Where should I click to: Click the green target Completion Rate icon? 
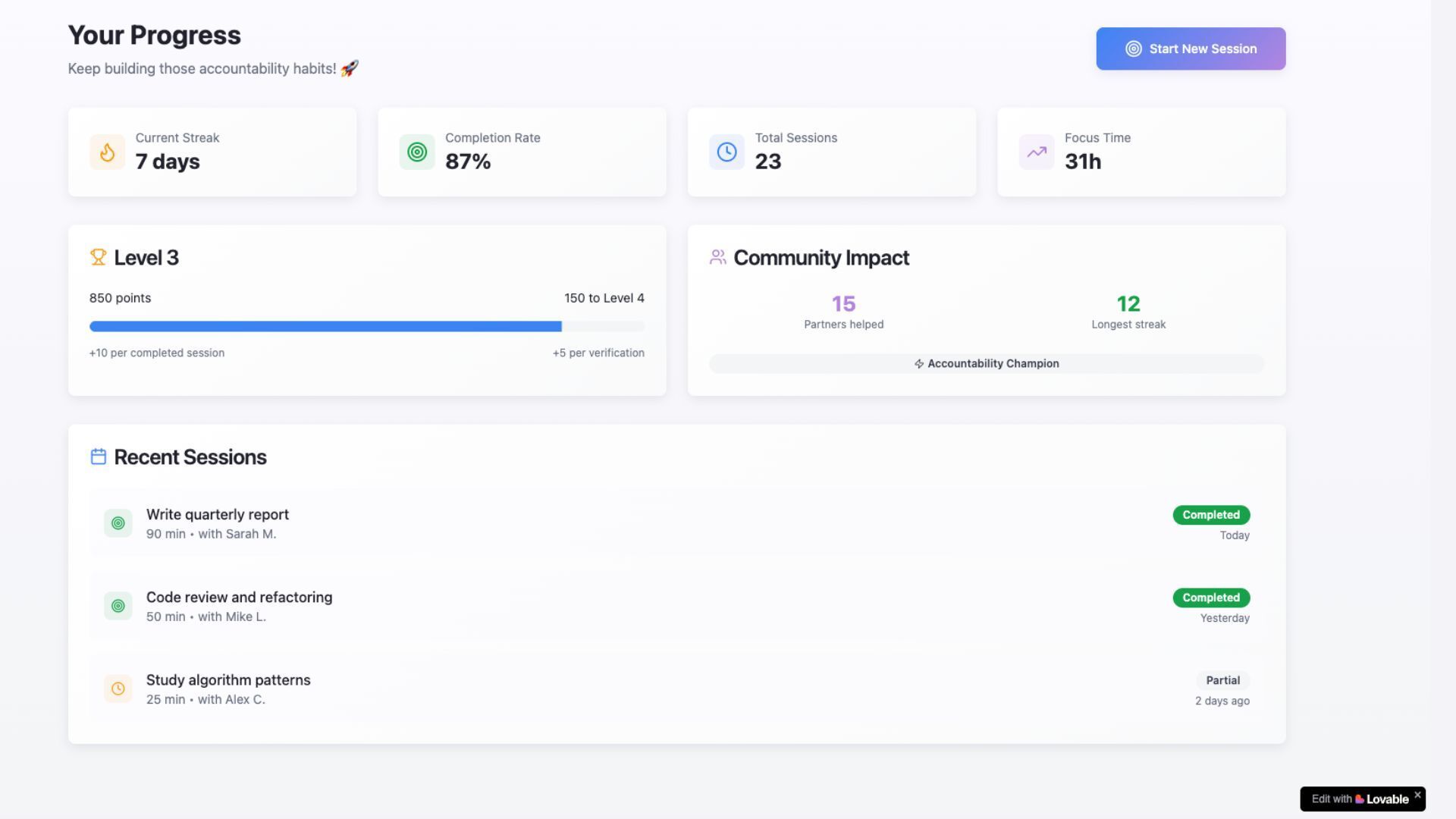pos(417,152)
